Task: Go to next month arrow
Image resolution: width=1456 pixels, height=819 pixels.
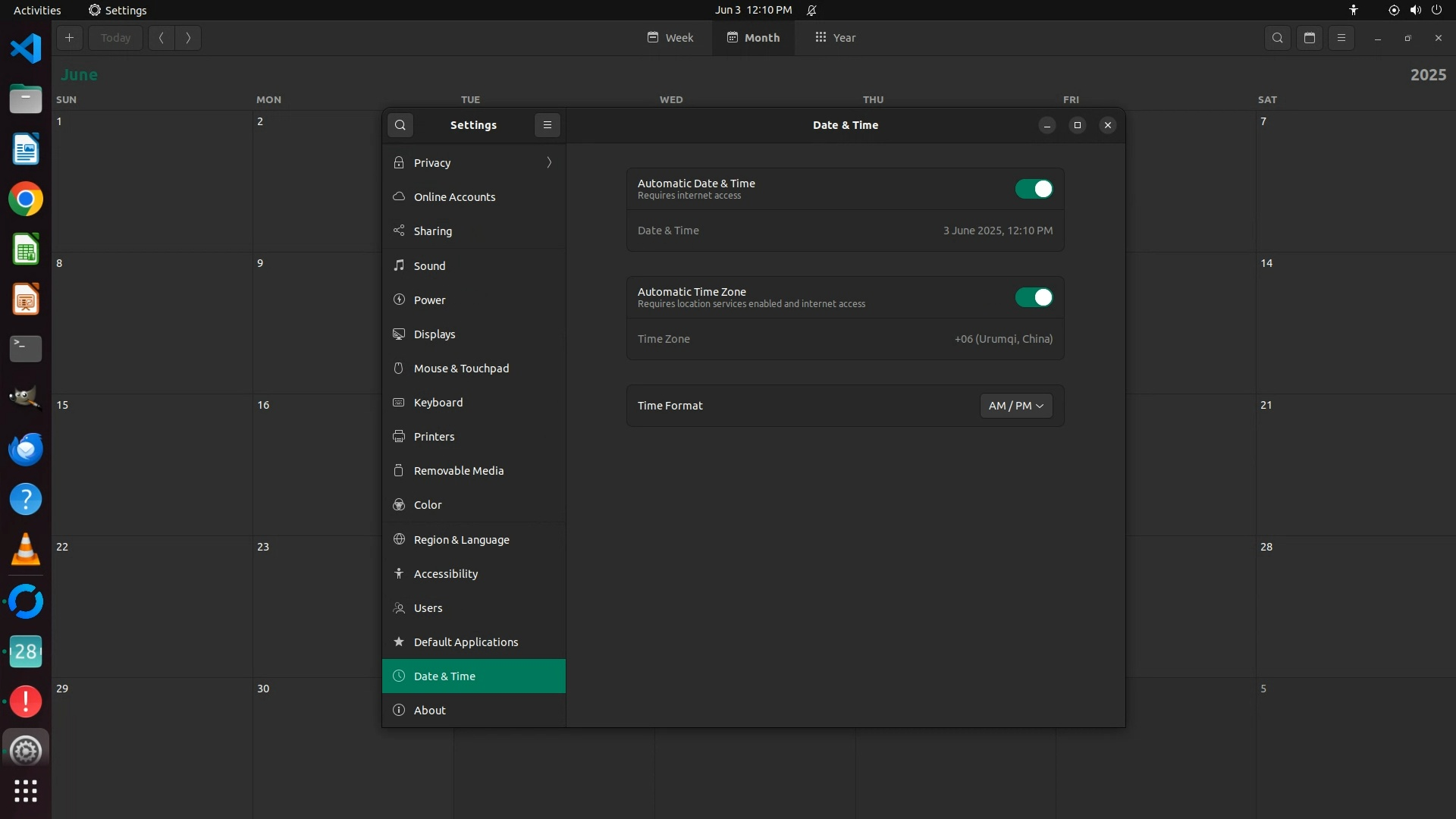Action: [188, 38]
